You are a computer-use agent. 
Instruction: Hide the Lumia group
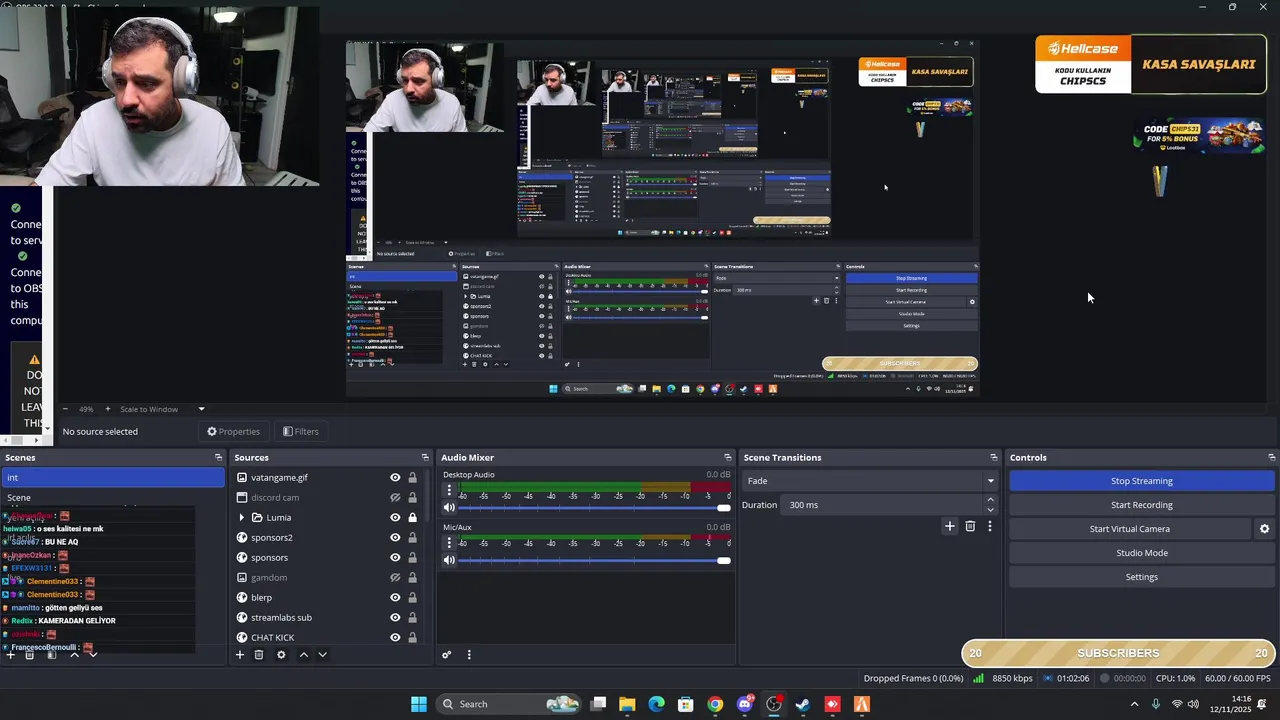click(395, 518)
